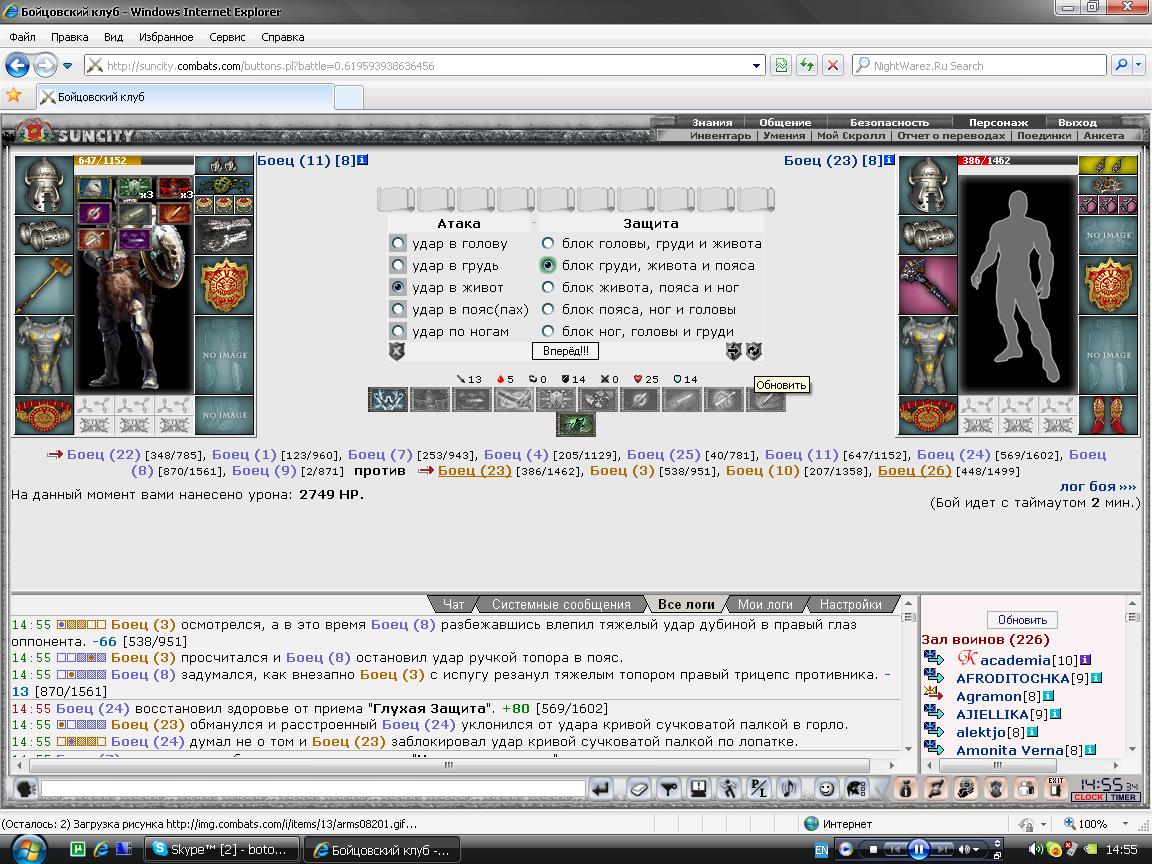Click the IE refresh green arrows icon

pos(807,65)
